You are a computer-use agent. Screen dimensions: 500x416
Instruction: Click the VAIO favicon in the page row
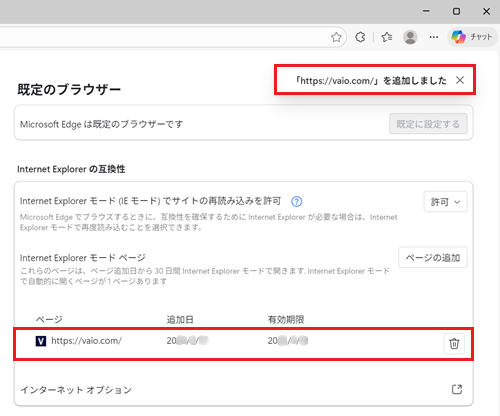[x=41, y=341]
